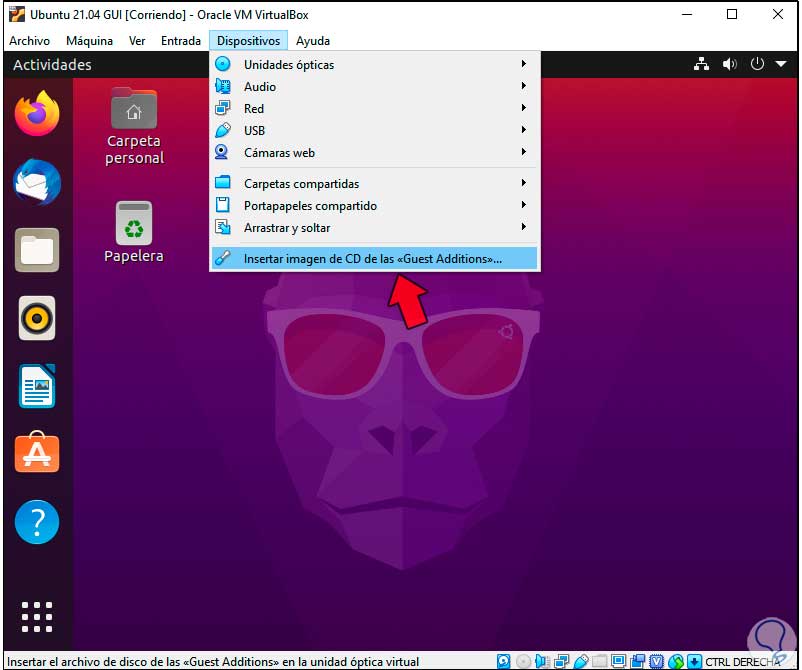Open the Ayuda menu
This screenshot has width=802, height=670.
pyautogui.click(x=313, y=41)
